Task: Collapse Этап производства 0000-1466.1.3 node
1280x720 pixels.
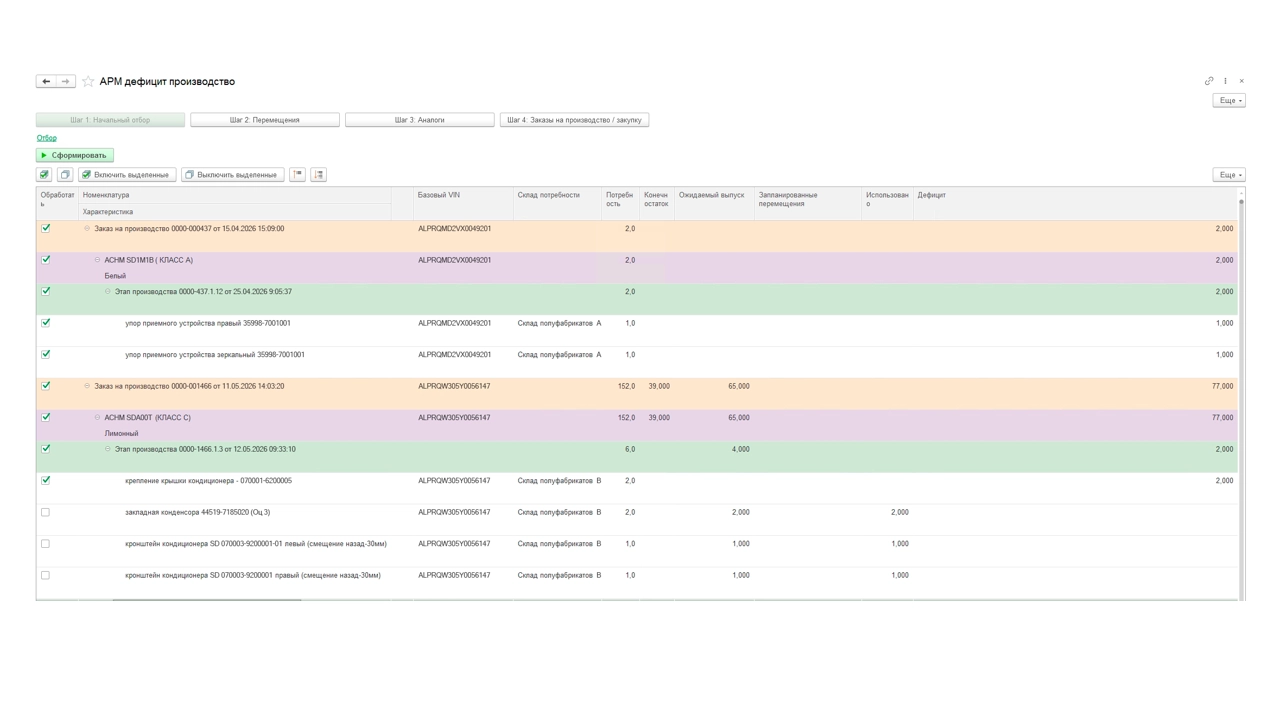Action: pyautogui.click(x=108, y=449)
